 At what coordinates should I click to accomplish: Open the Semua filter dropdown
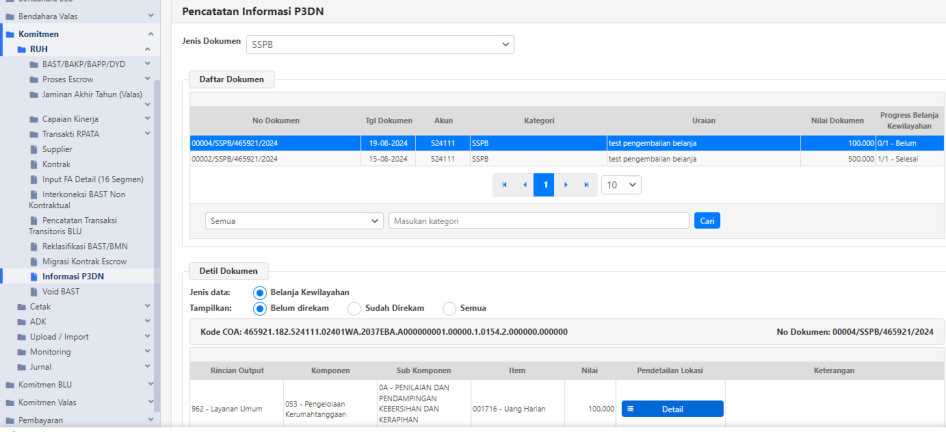coord(293,220)
